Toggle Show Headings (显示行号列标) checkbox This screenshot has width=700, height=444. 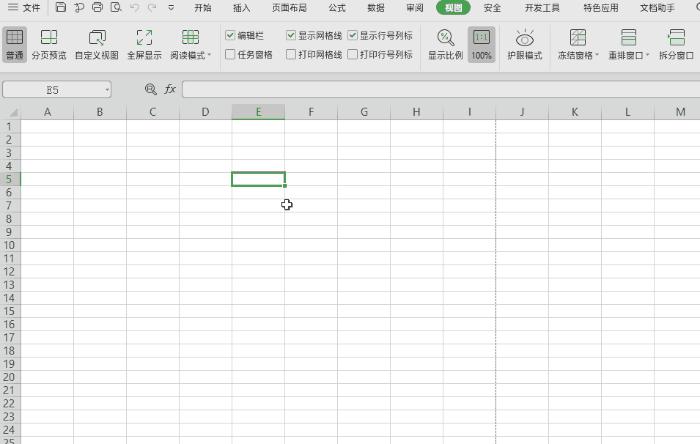353,35
